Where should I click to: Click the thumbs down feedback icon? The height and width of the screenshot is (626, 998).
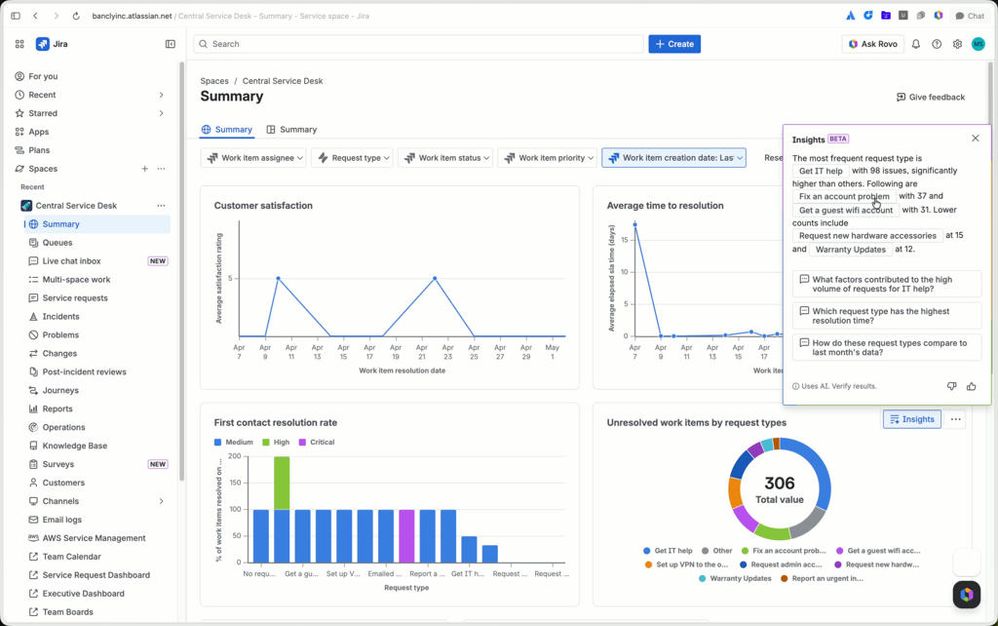(x=951, y=386)
